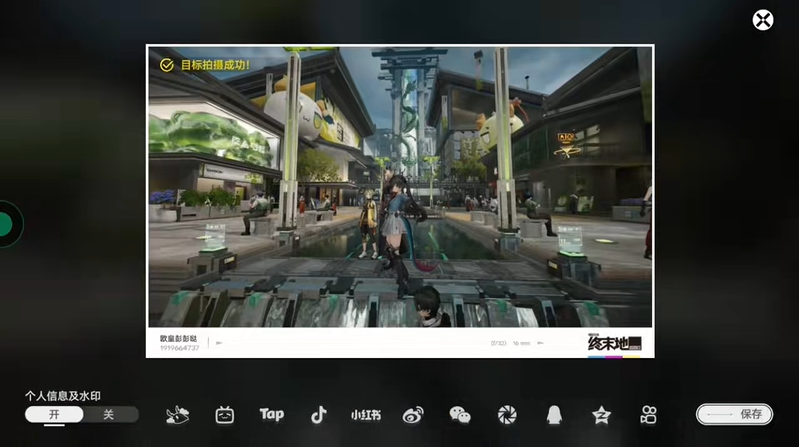This screenshot has height=447, width=799.
Task: Share the photo to WeChat chat
Action: (x=460, y=415)
